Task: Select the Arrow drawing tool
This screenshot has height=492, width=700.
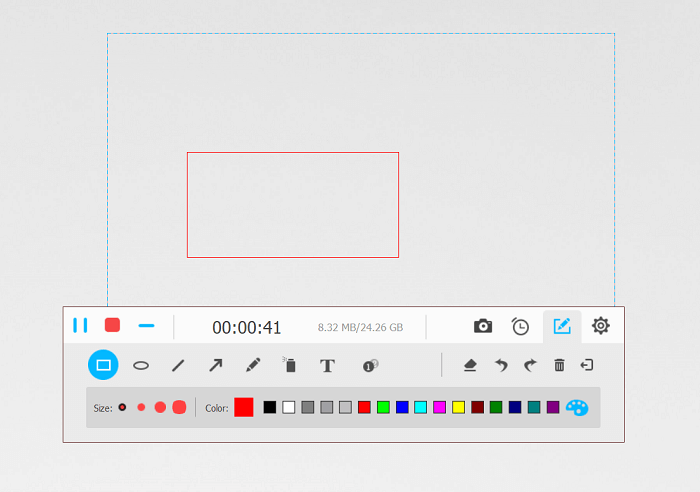Action: point(216,365)
